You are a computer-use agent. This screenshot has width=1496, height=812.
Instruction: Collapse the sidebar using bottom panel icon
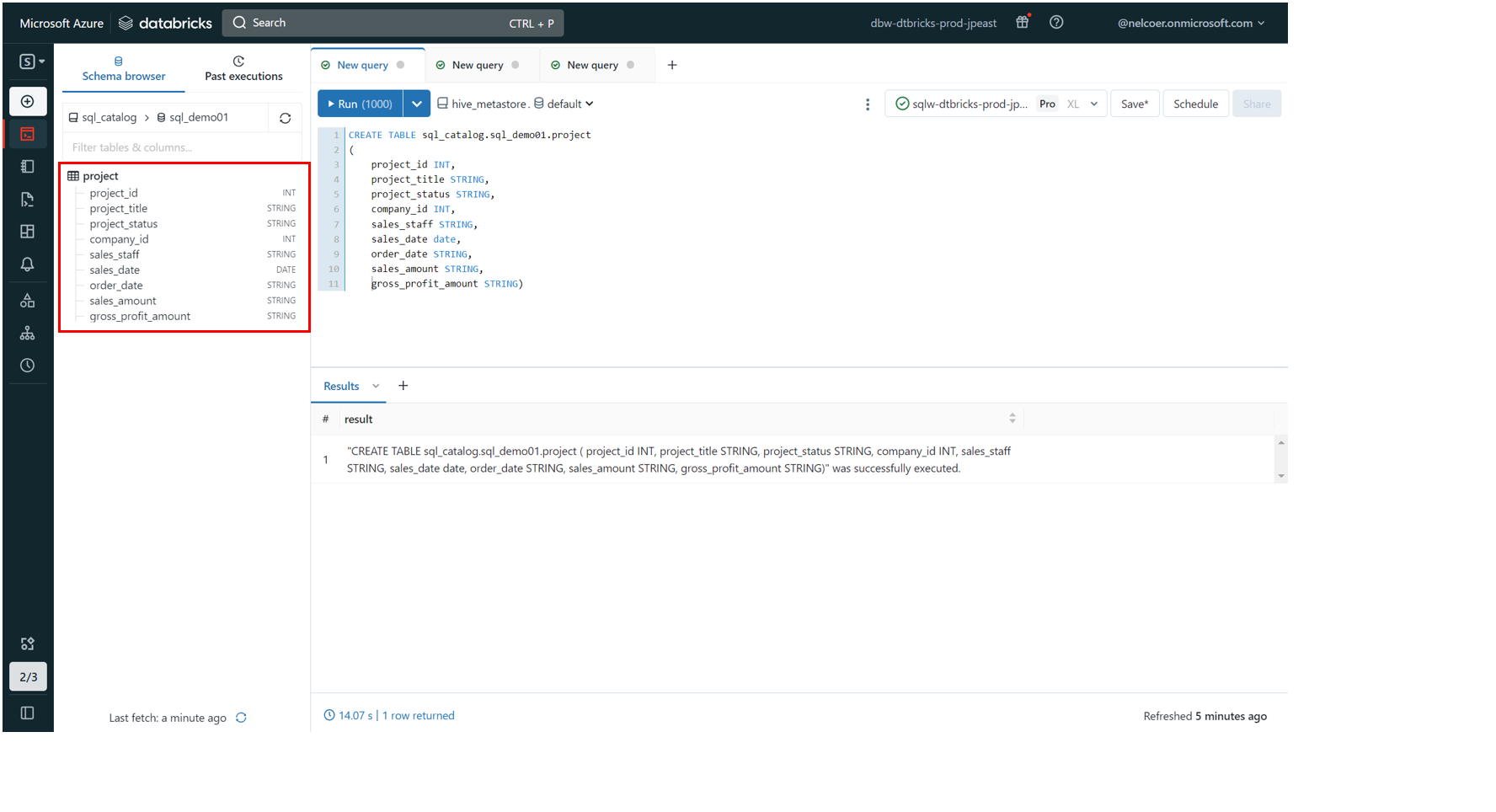(x=28, y=713)
